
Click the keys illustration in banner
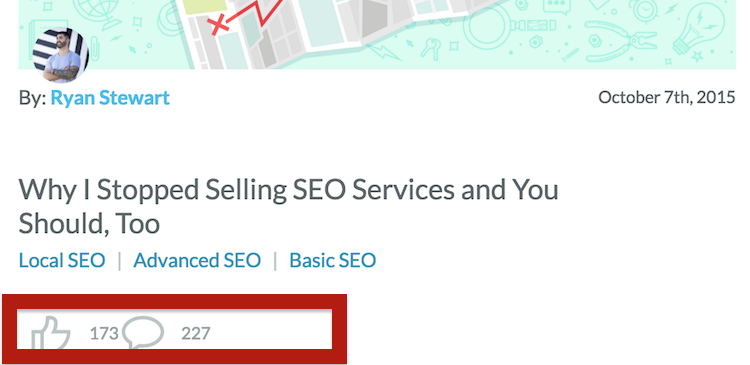click(431, 49)
